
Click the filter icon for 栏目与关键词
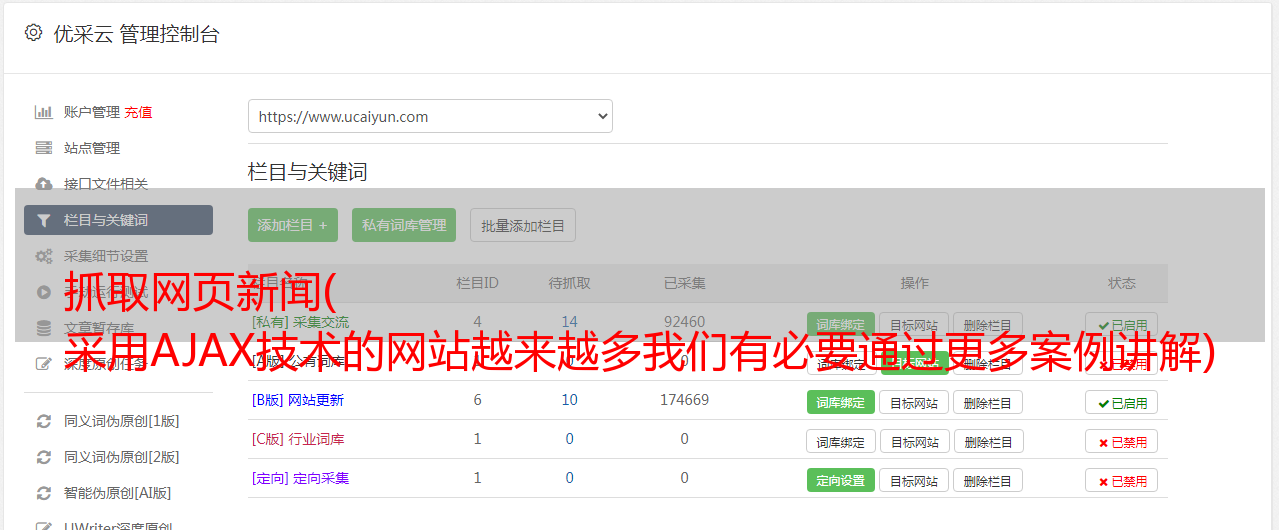(44, 220)
